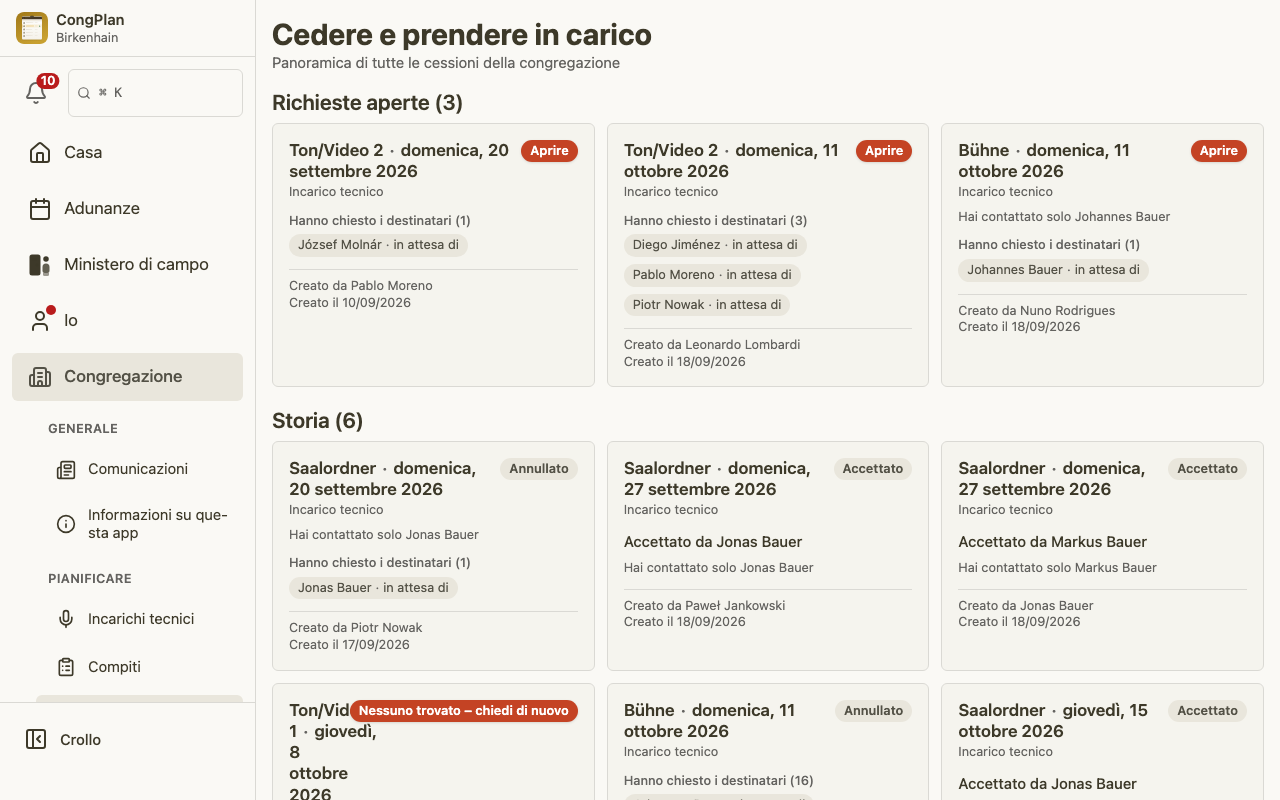The width and height of the screenshot is (1280, 800).
Task: Click Aprire on Ton/Video 2 11 ottobre card
Action: click(884, 151)
